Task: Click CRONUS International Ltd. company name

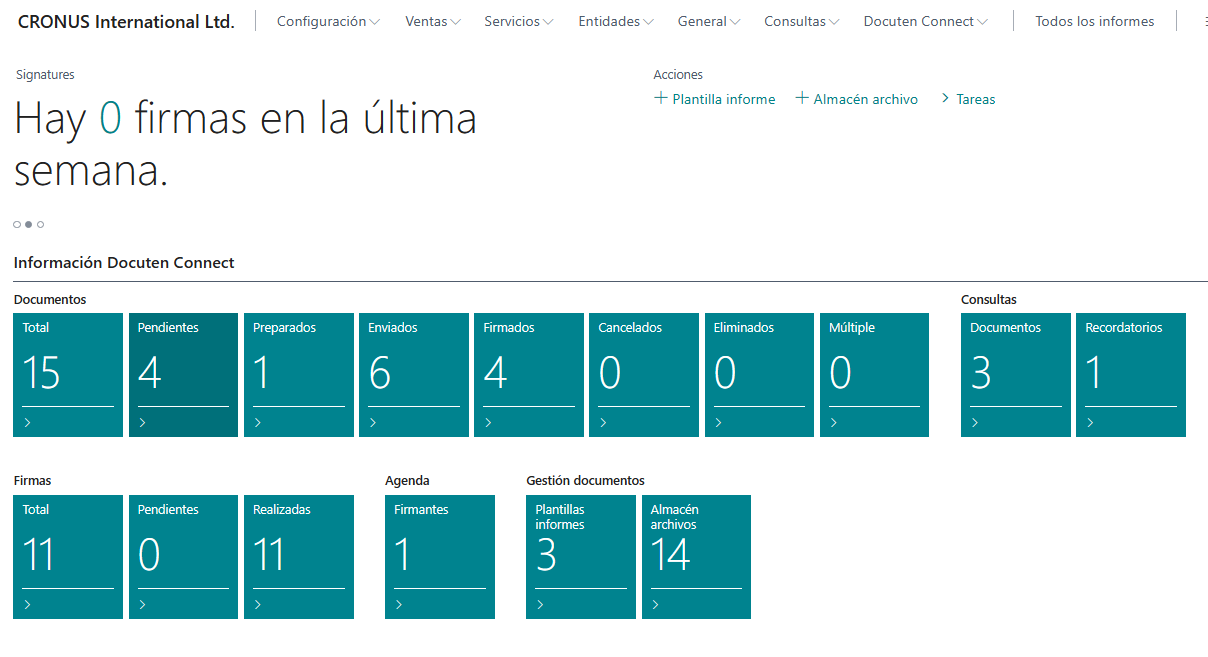Action: (x=126, y=21)
